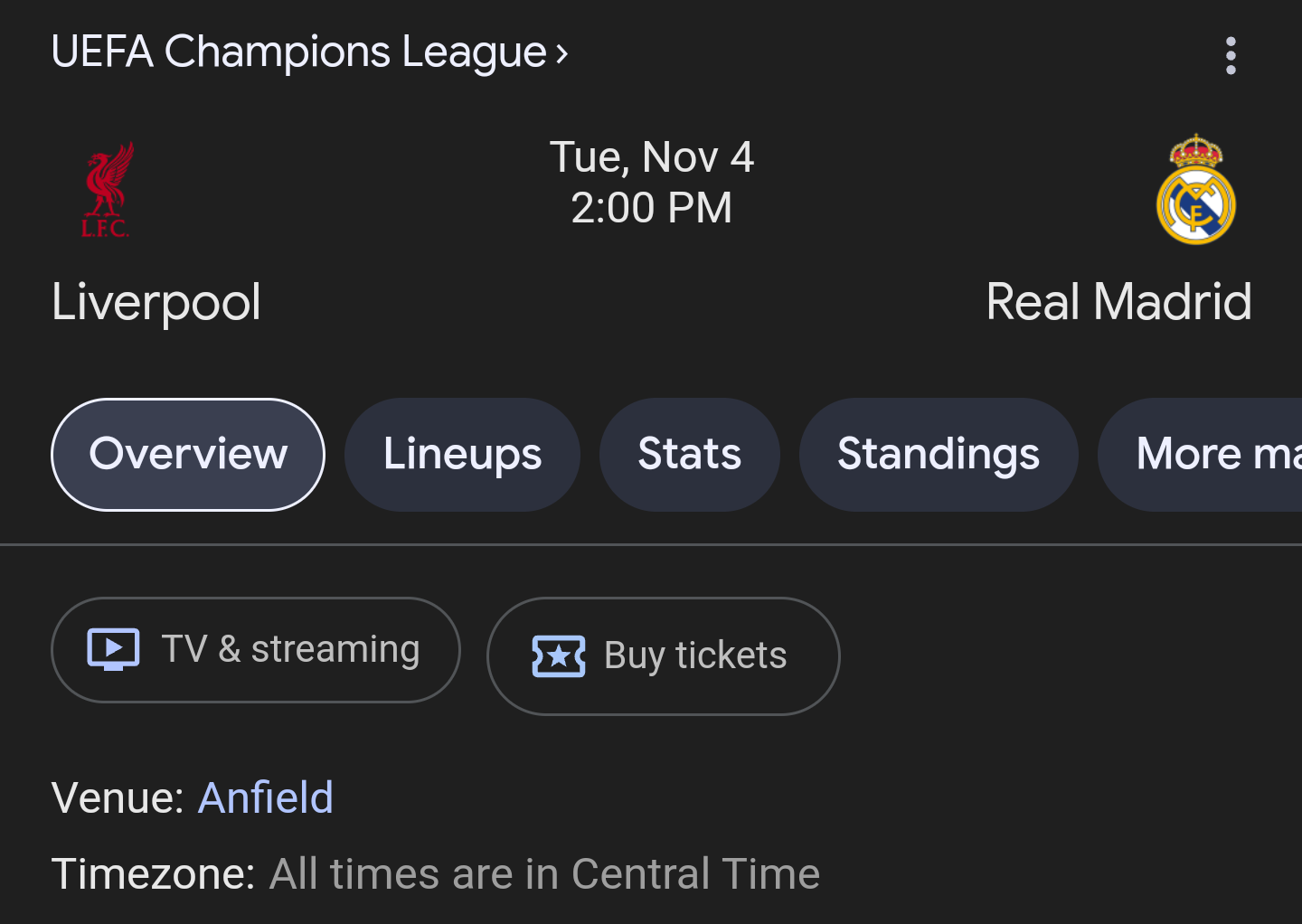The height and width of the screenshot is (924, 1302).
Task: Click the 2:00 PM kickoff time
Action: [x=651, y=208]
